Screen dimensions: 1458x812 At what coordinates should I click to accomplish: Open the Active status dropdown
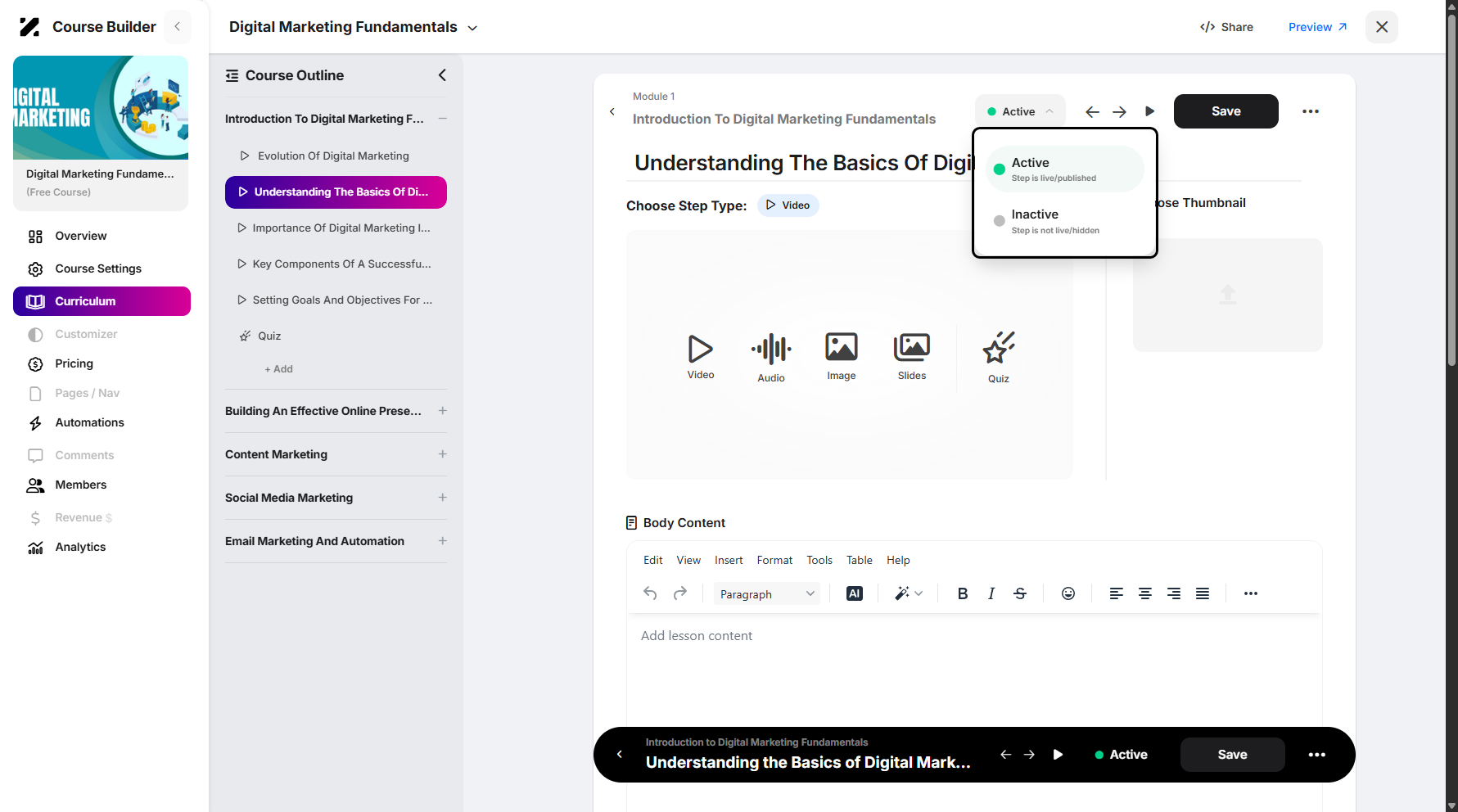point(1020,111)
